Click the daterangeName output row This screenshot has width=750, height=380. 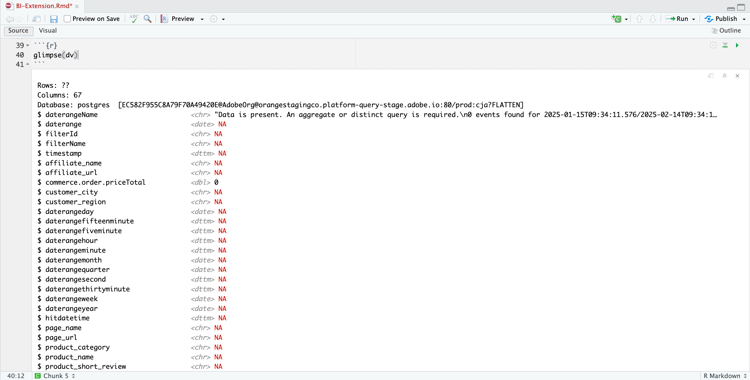[x=377, y=114]
